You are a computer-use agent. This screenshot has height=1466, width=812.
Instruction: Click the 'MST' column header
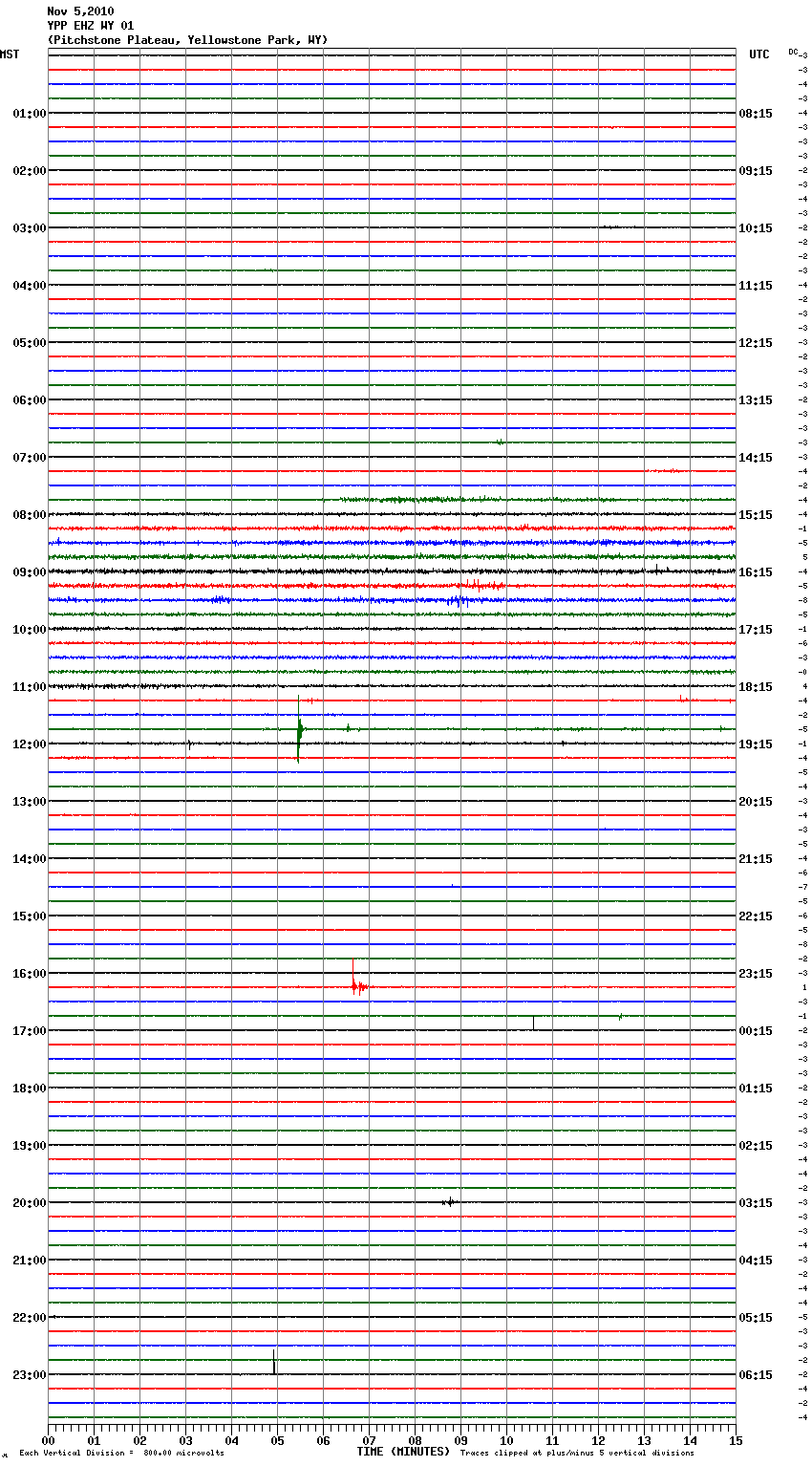tap(10, 54)
